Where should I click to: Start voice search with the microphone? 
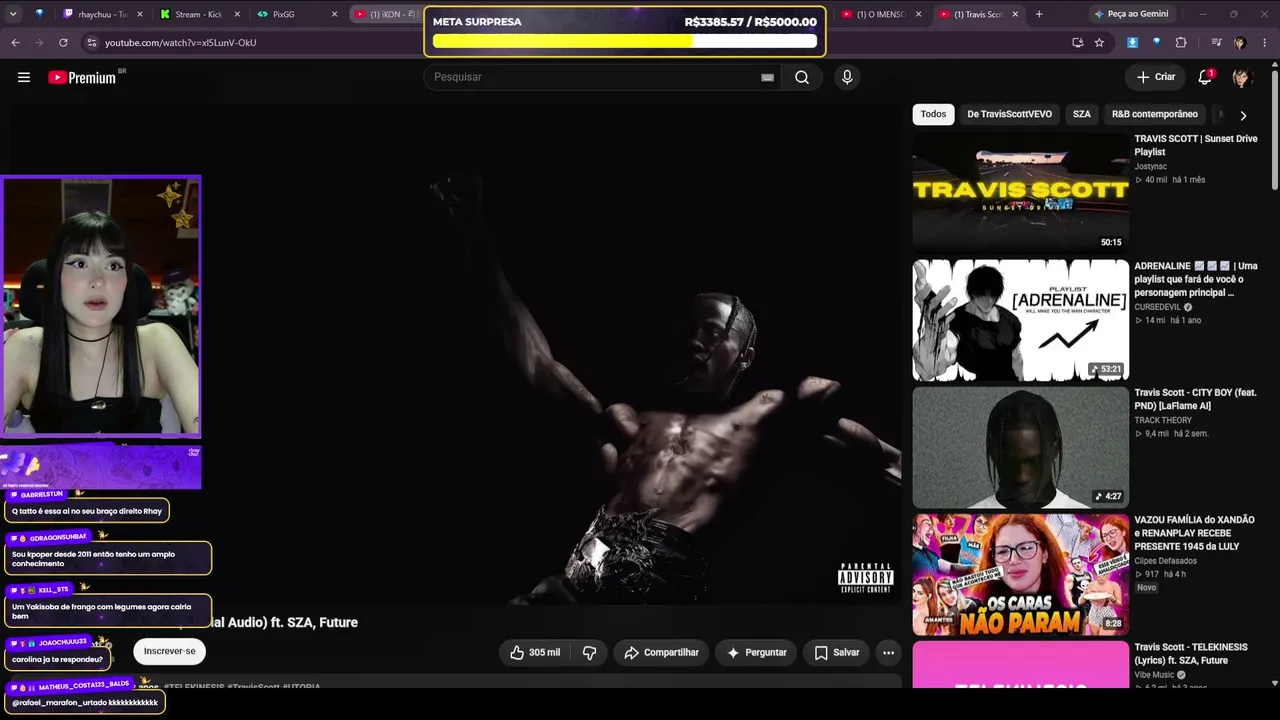(x=847, y=77)
